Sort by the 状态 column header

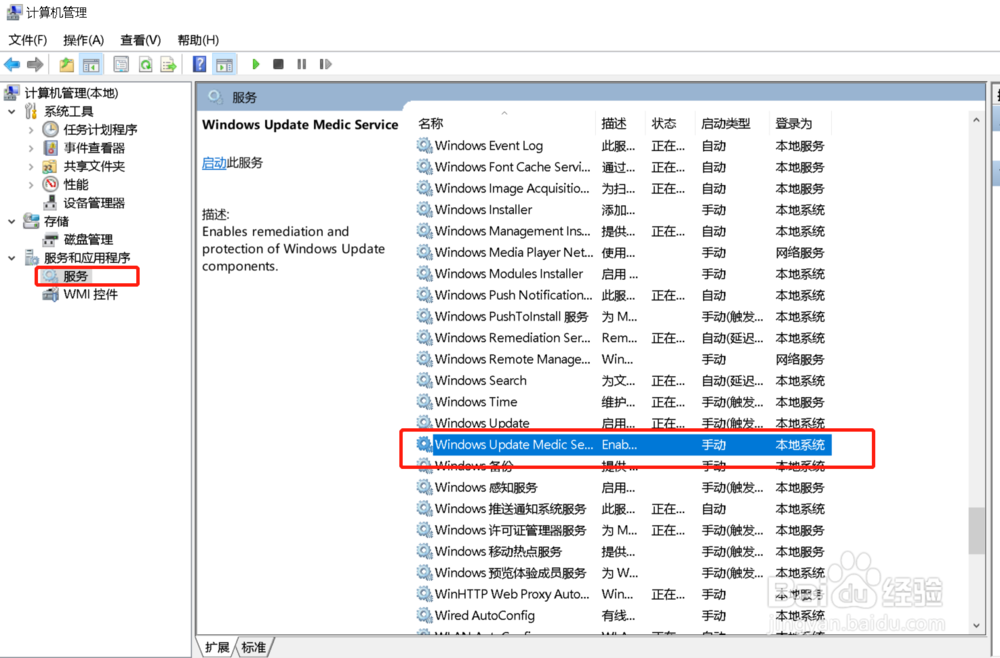(x=670, y=123)
